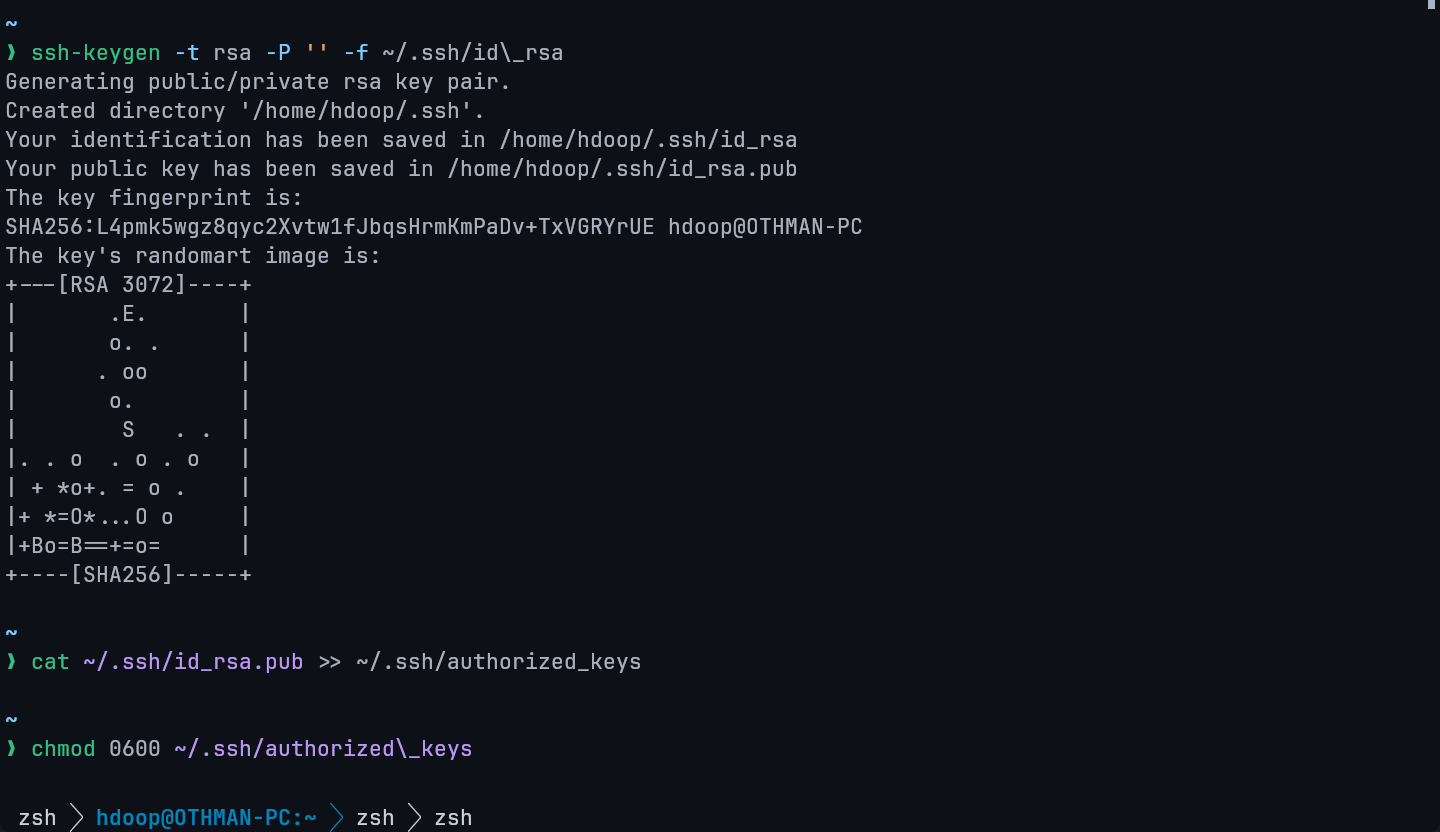Click the prompt arrow before ssh-keygen
1440x832 pixels.
(12, 53)
